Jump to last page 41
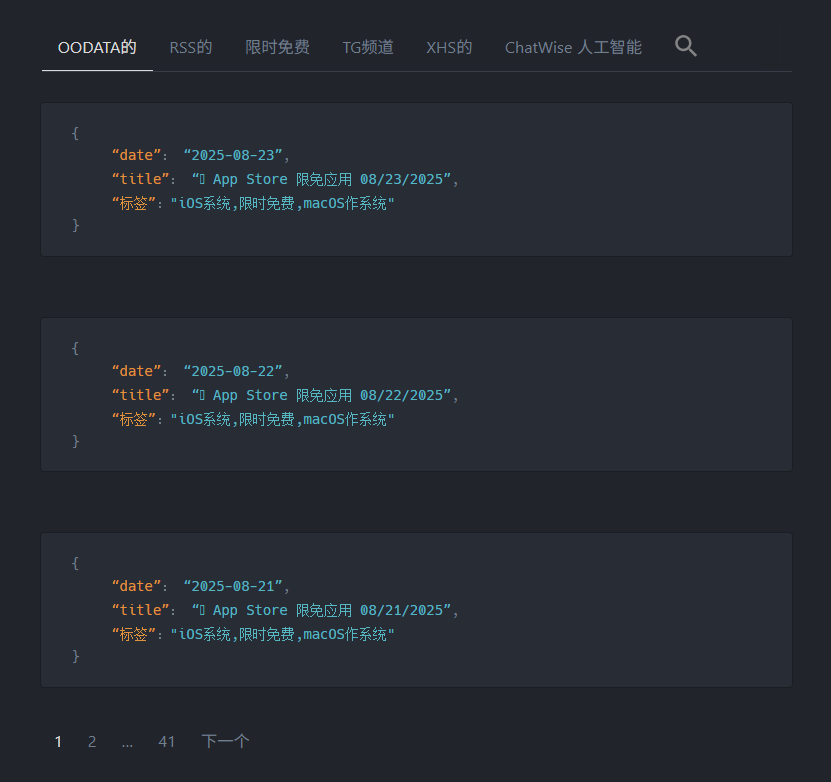The width and height of the screenshot is (831, 782). pos(166,741)
